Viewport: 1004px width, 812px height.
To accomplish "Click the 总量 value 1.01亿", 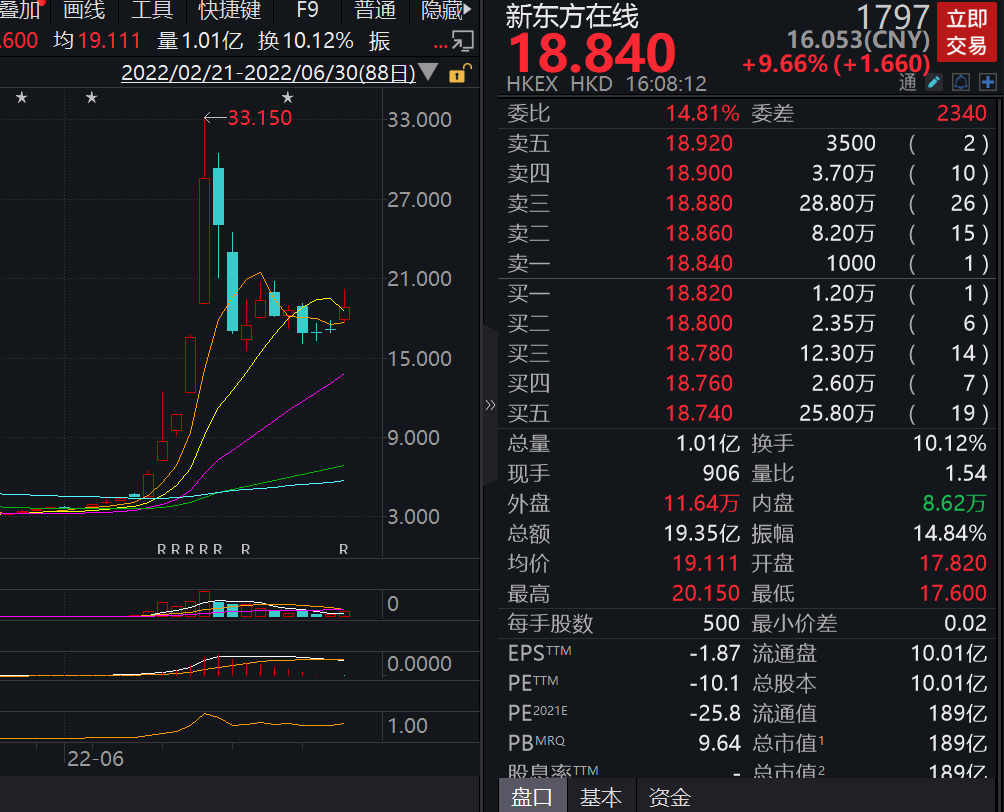I will pos(708,443).
